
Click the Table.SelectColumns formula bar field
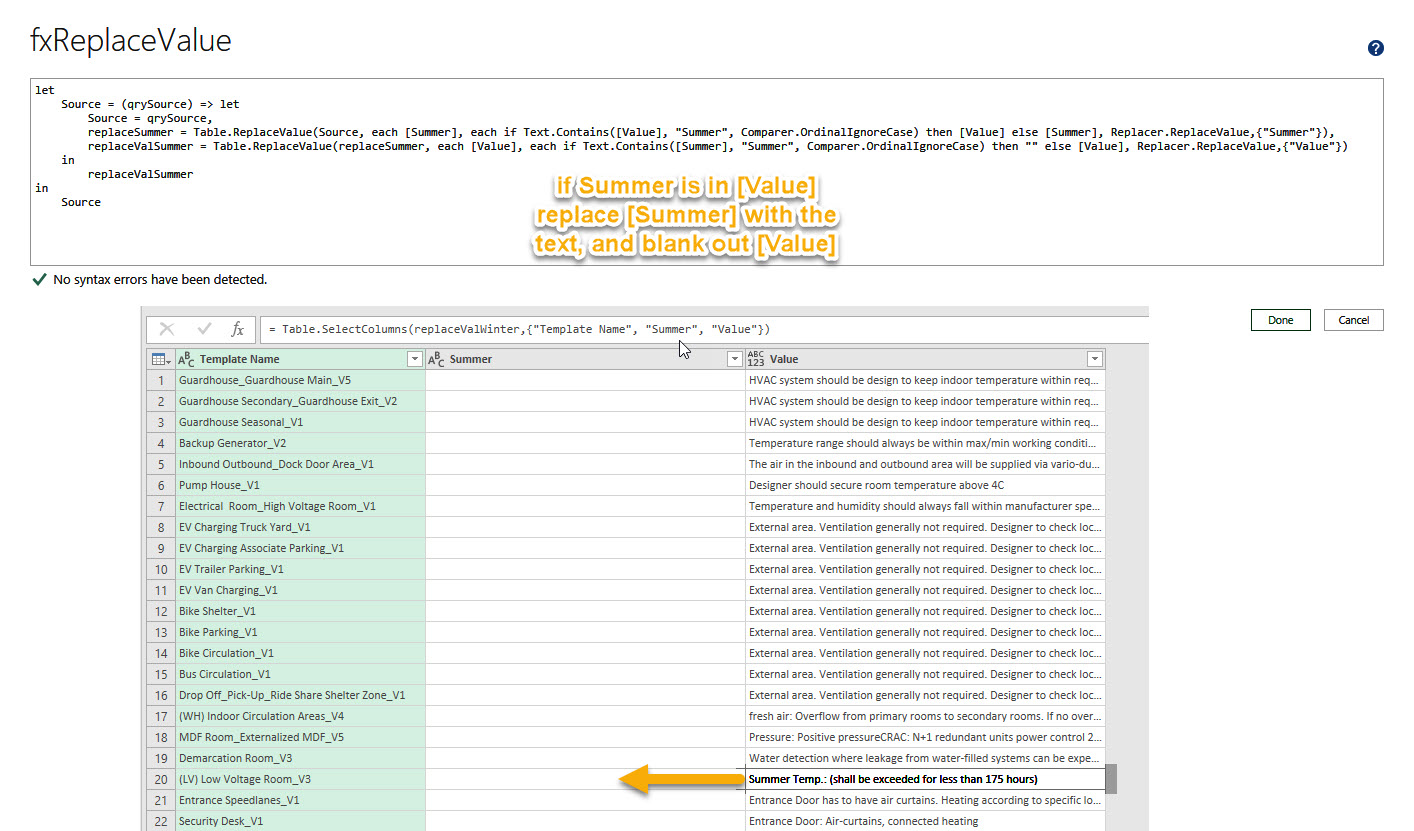[704, 329]
